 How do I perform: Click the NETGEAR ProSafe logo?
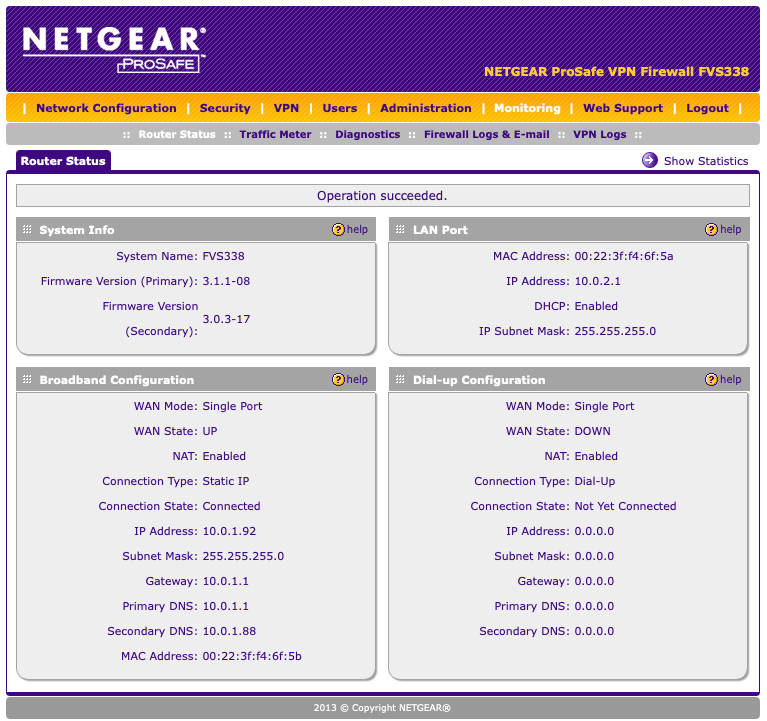tap(113, 49)
